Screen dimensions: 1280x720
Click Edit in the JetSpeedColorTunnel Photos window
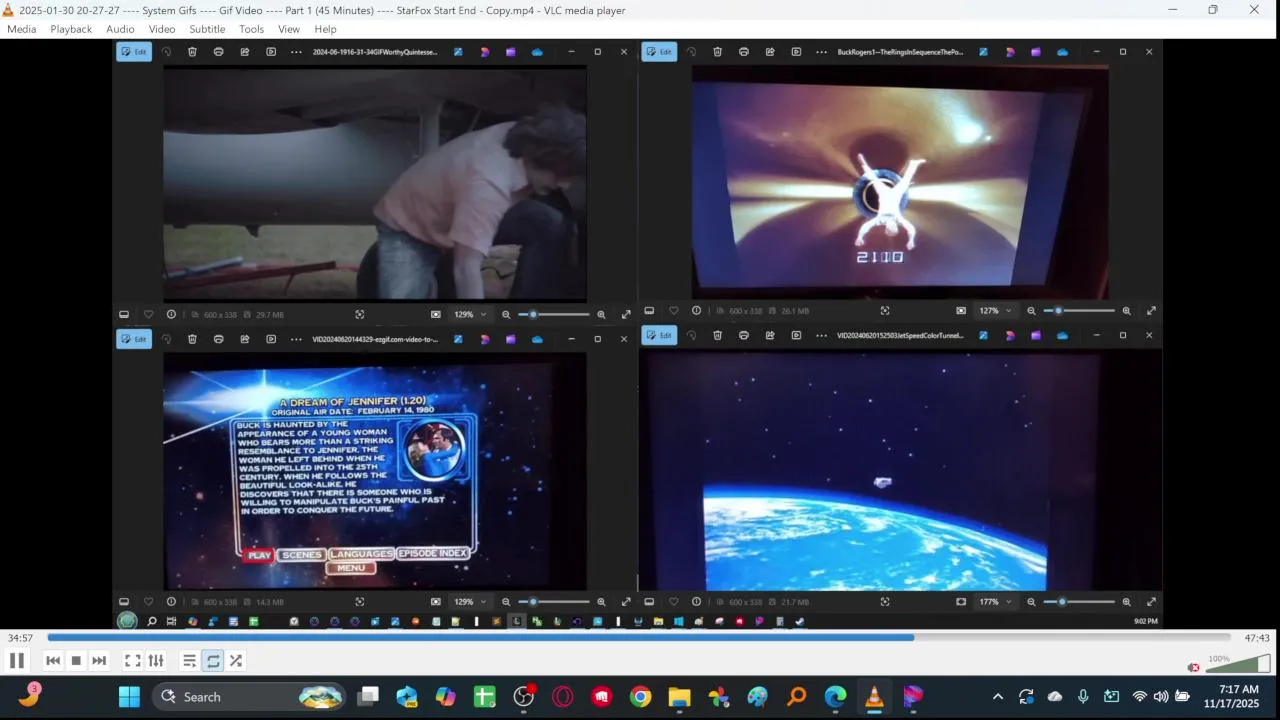[x=659, y=336]
